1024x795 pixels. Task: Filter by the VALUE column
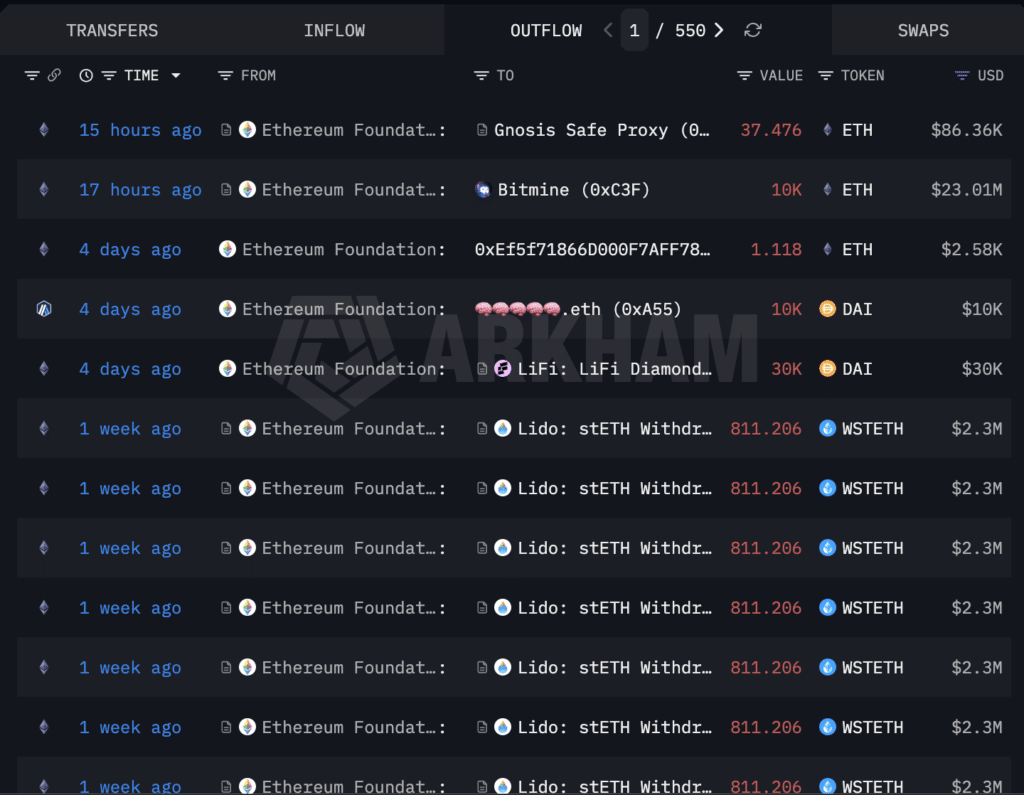click(744, 76)
